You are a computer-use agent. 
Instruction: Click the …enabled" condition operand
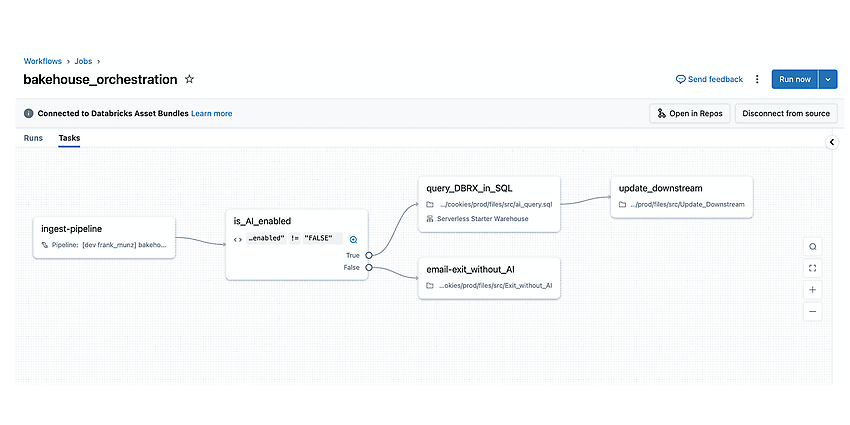[267, 239]
